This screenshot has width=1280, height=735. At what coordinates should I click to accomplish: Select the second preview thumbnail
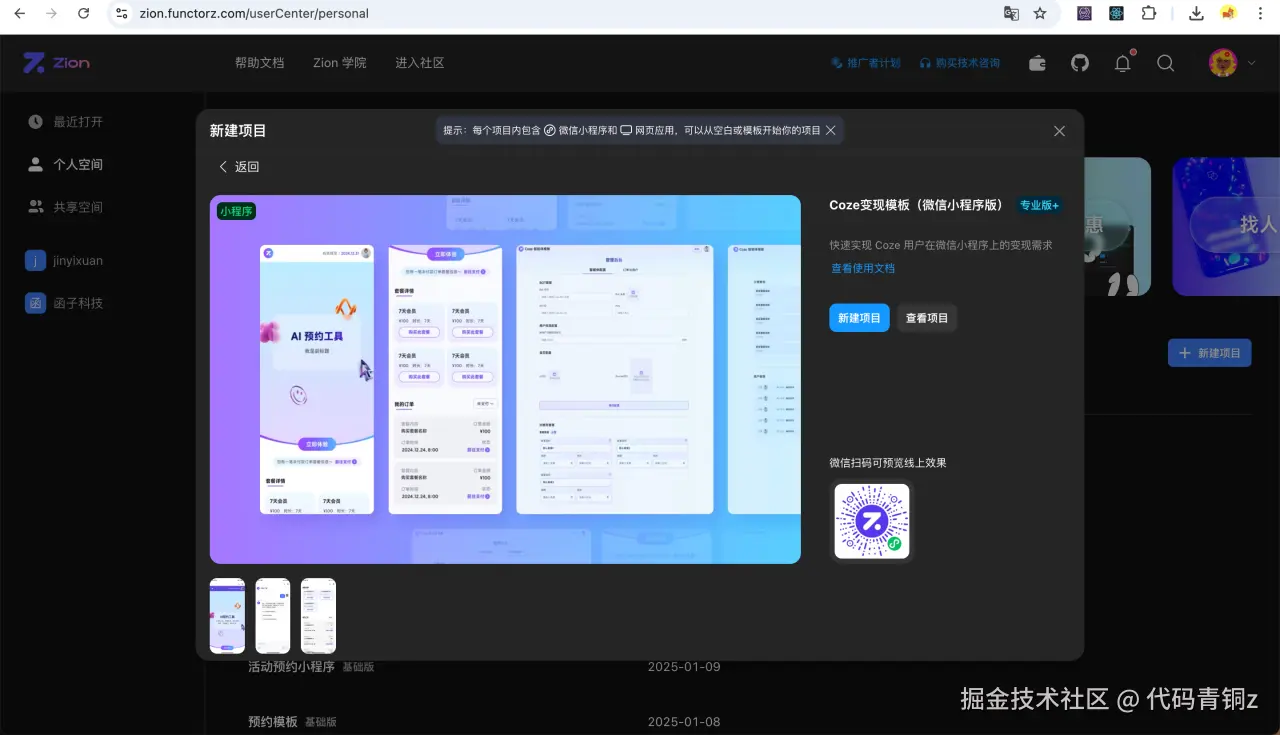[273, 616]
